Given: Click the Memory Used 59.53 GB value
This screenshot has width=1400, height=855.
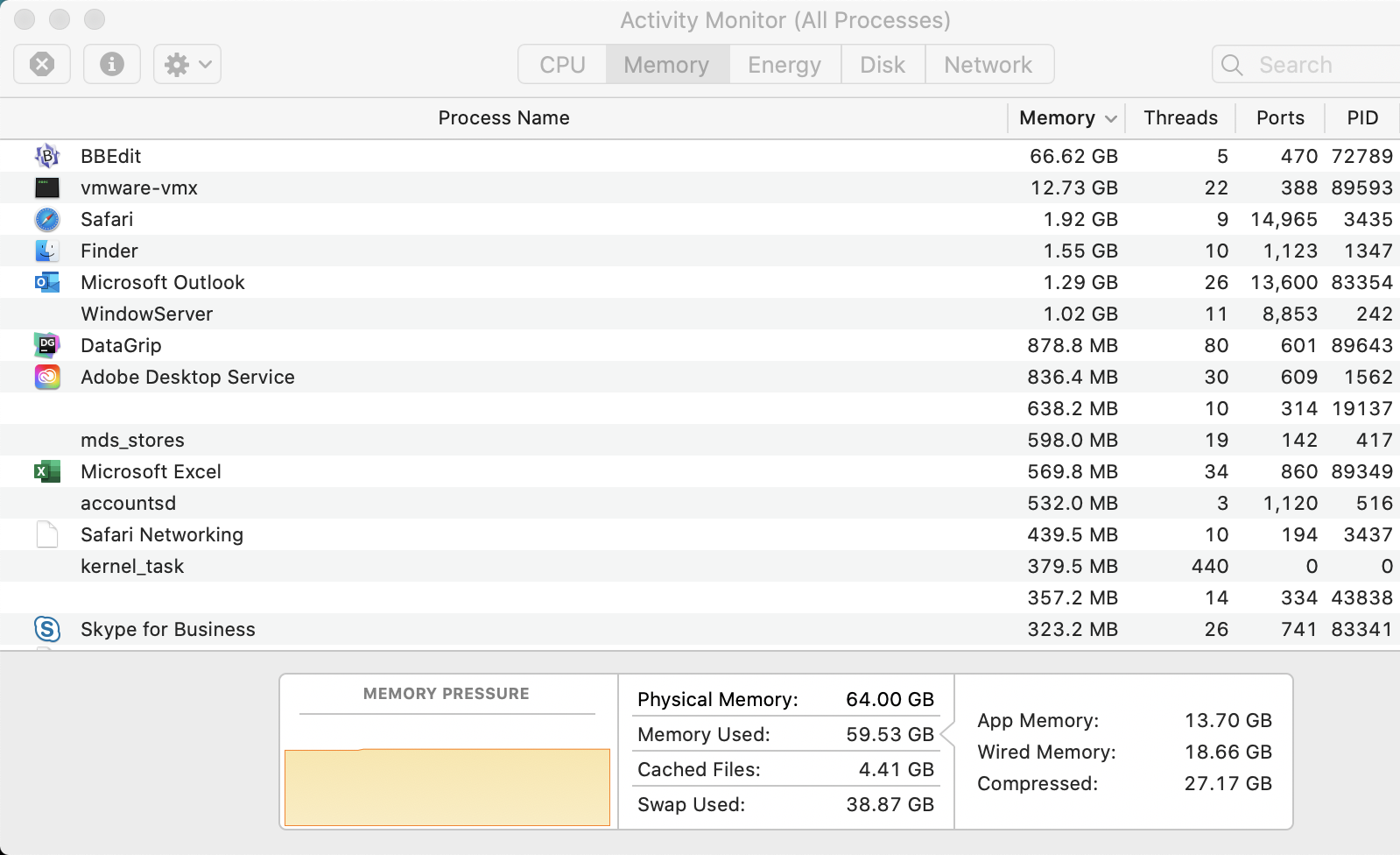Looking at the screenshot, I should [890, 734].
